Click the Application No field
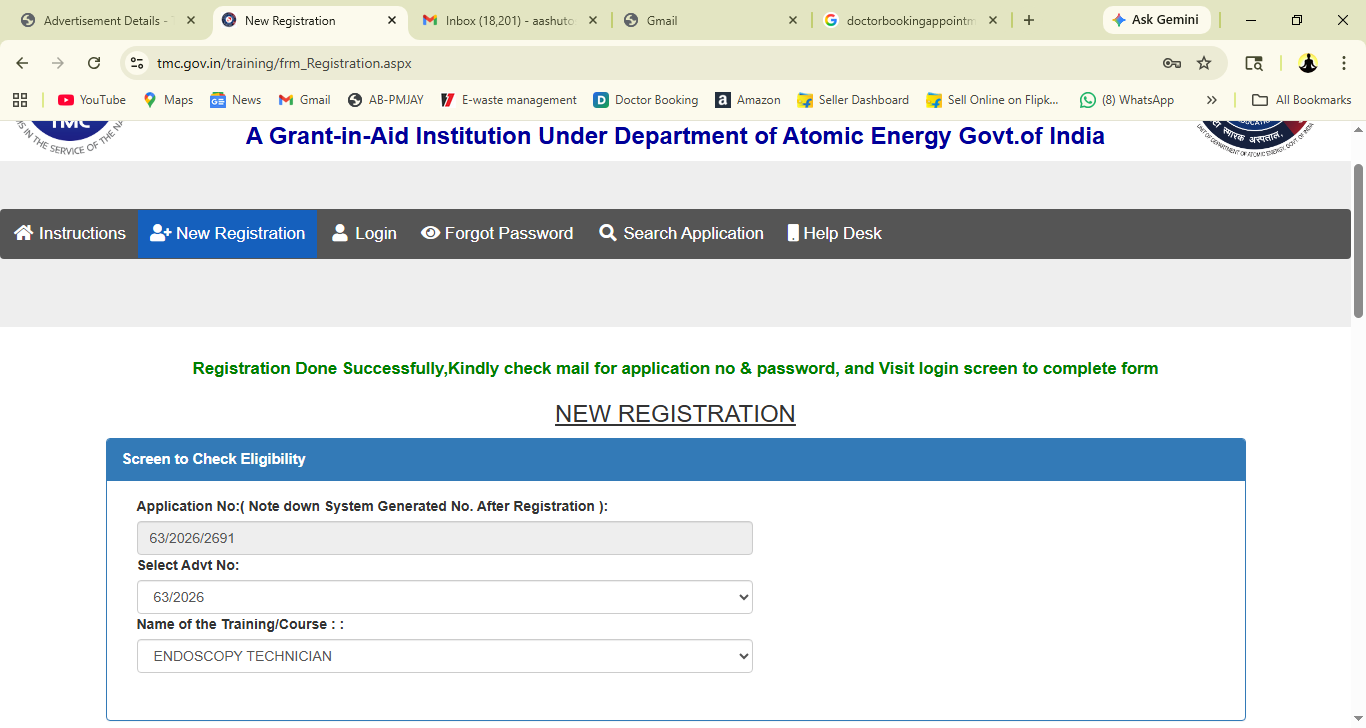1366x728 pixels. coord(445,538)
